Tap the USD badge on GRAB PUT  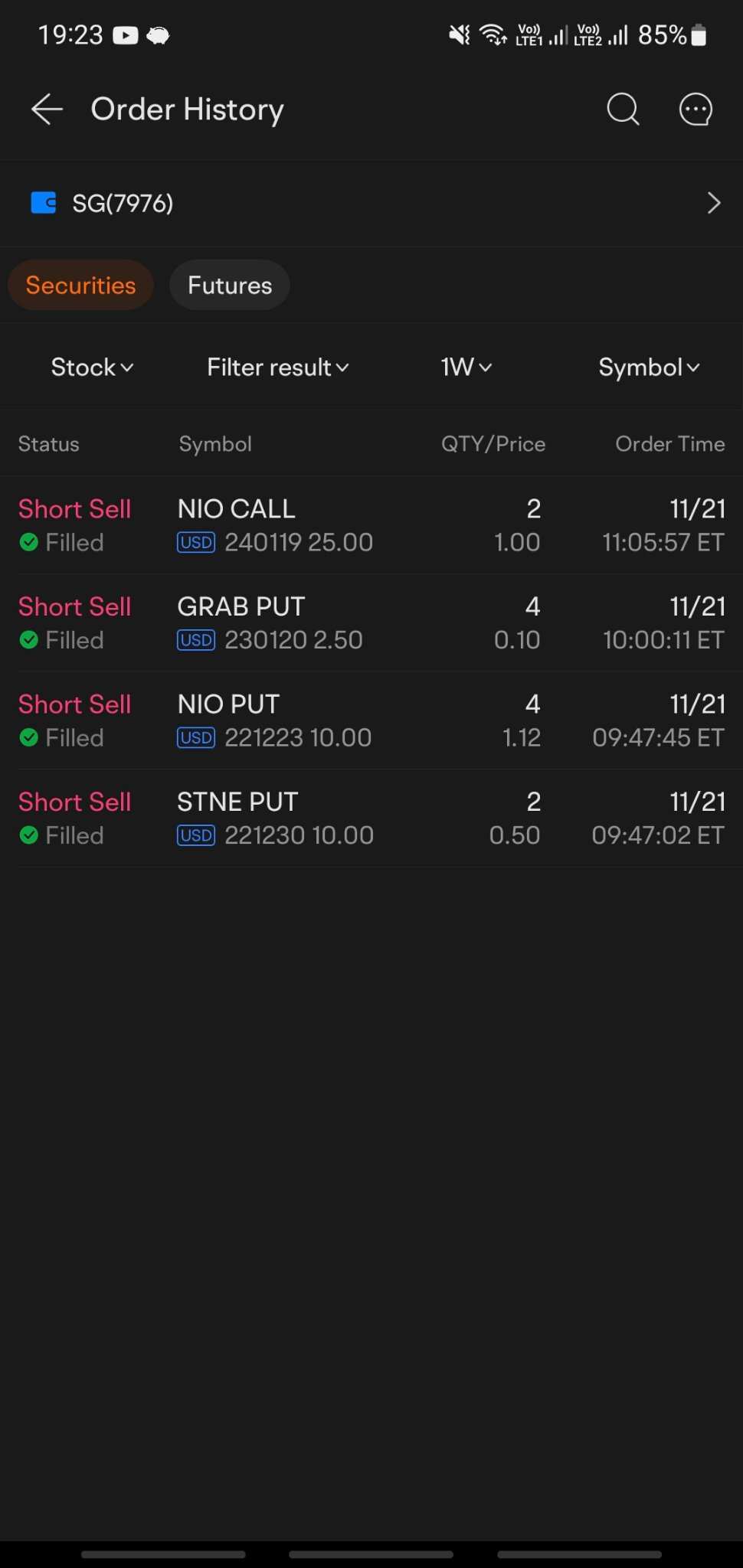(x=196, y=640)
